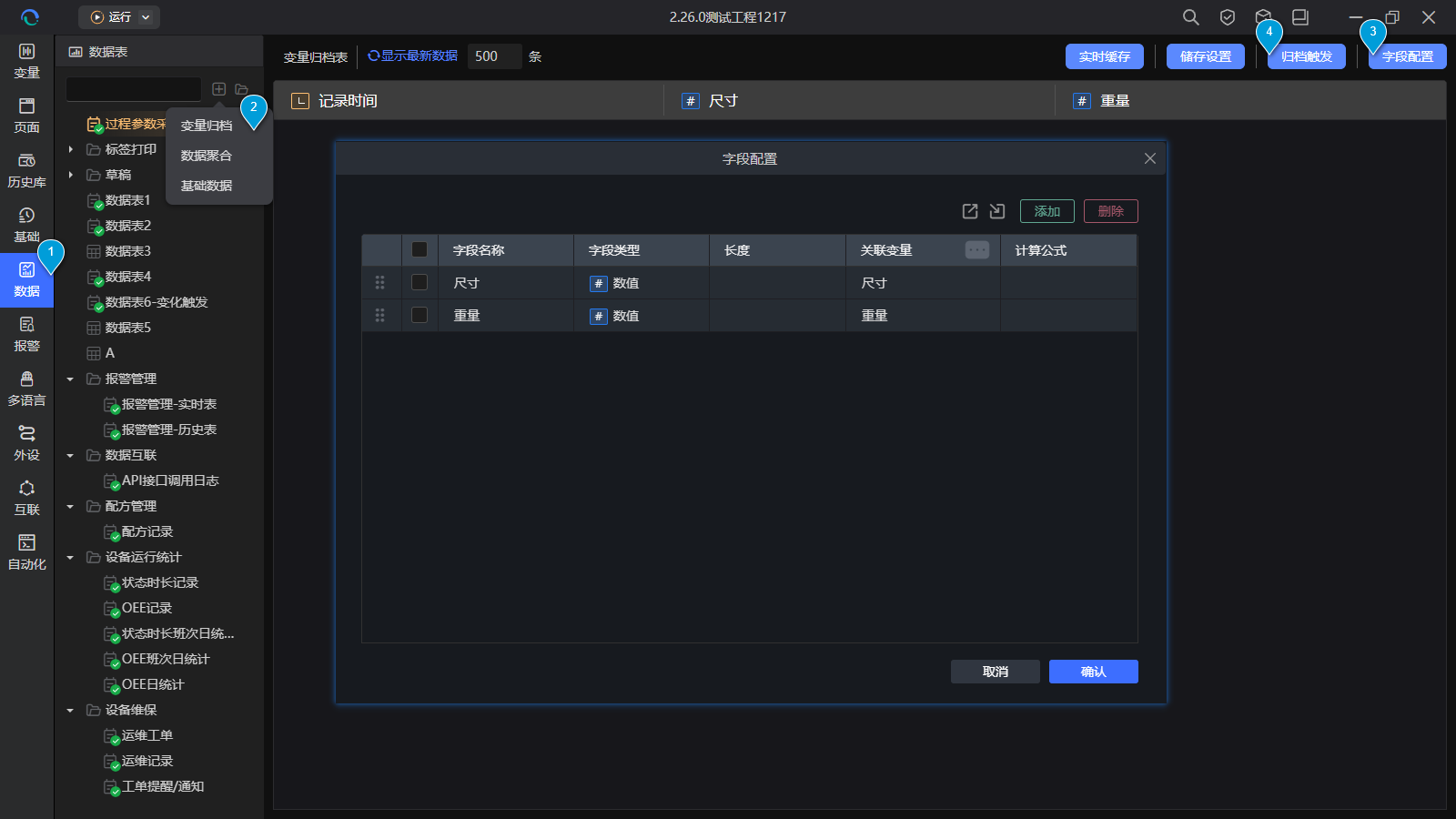Image resolution: width=1456 pixels, height=819 pixels.
Task: Click drag handle of 重量 field row
Action: point(380,316)
